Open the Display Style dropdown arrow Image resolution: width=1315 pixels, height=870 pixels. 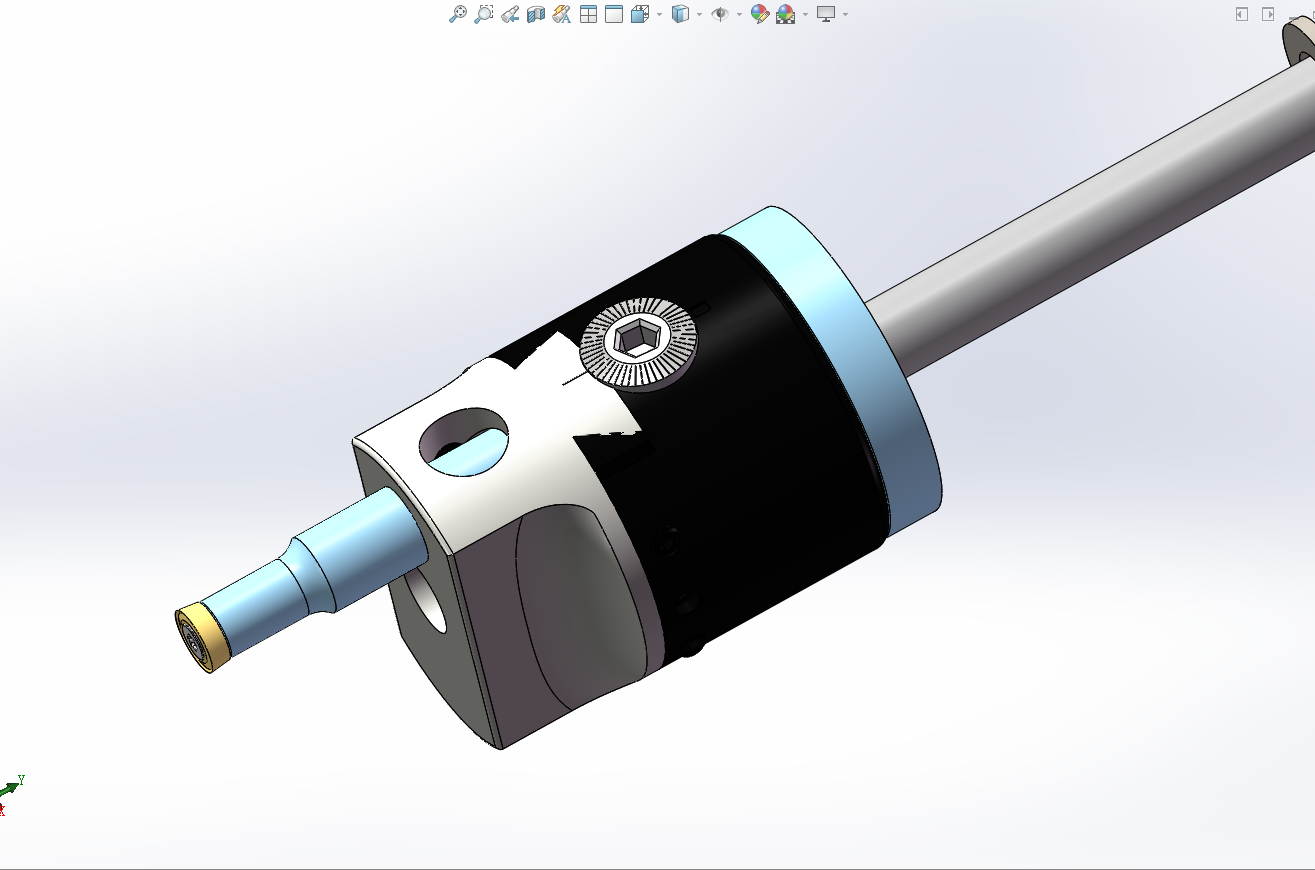[698, 14]
